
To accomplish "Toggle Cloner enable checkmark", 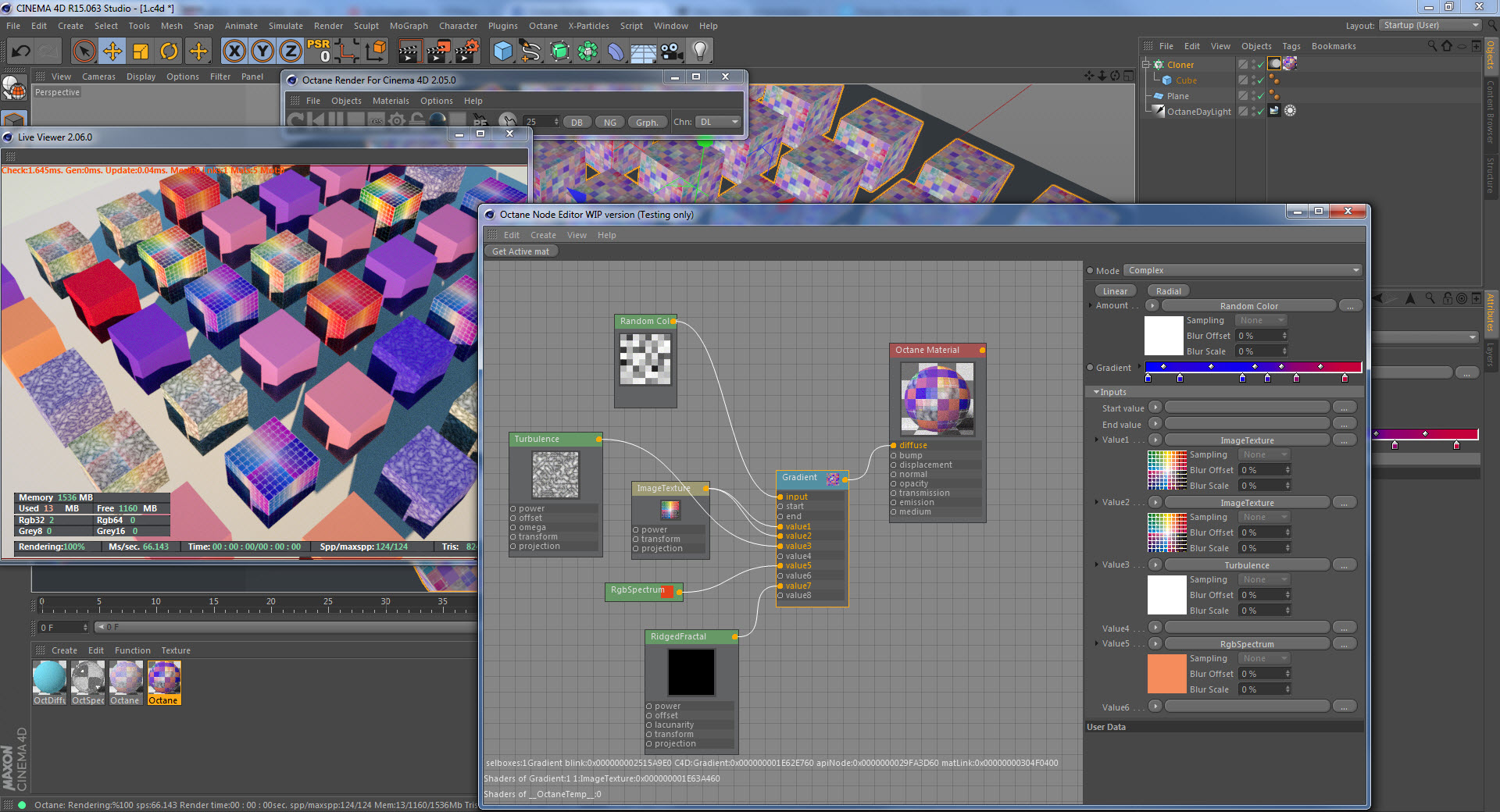I will [1259, 65].
